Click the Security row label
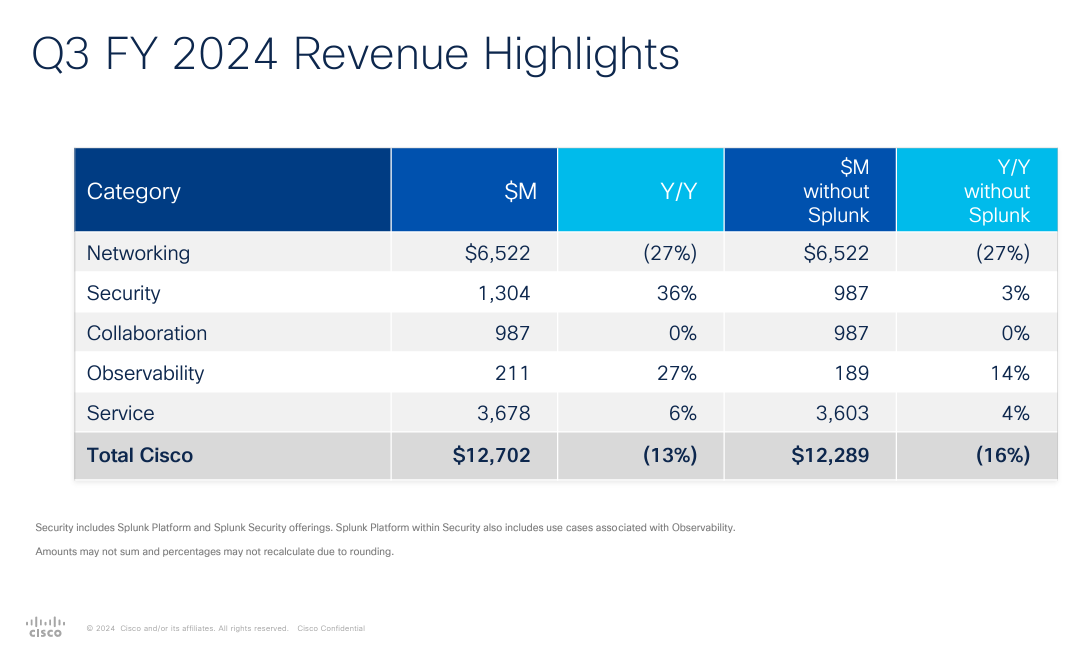 coord(123,293)
